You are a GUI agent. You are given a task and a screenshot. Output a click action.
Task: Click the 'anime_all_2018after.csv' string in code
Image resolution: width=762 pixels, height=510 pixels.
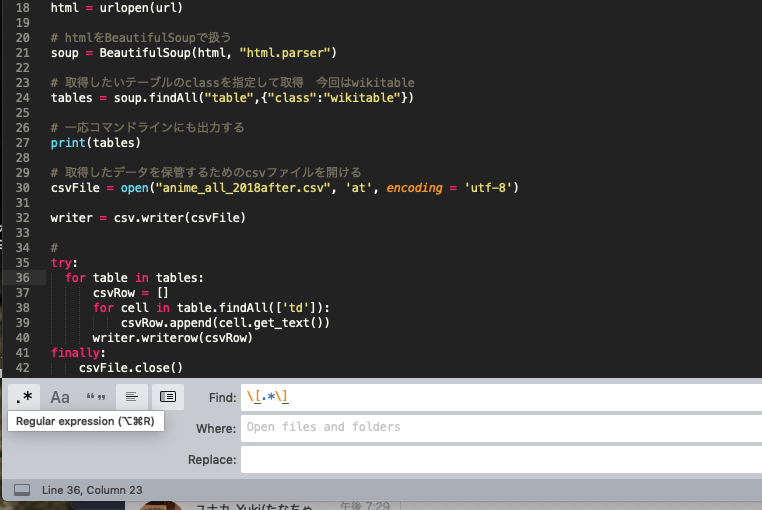220,187
